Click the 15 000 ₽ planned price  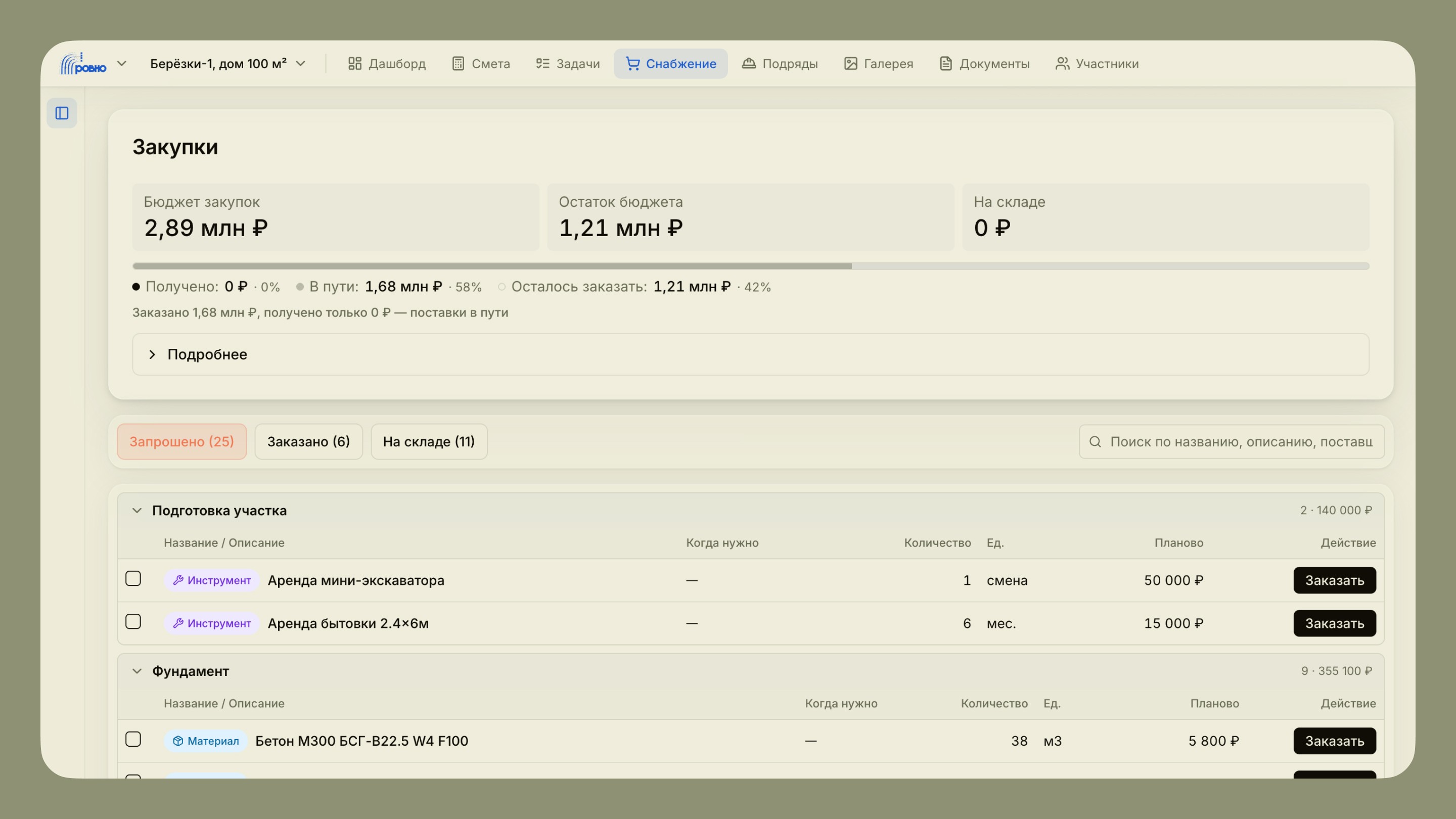tap(1173, 623)
